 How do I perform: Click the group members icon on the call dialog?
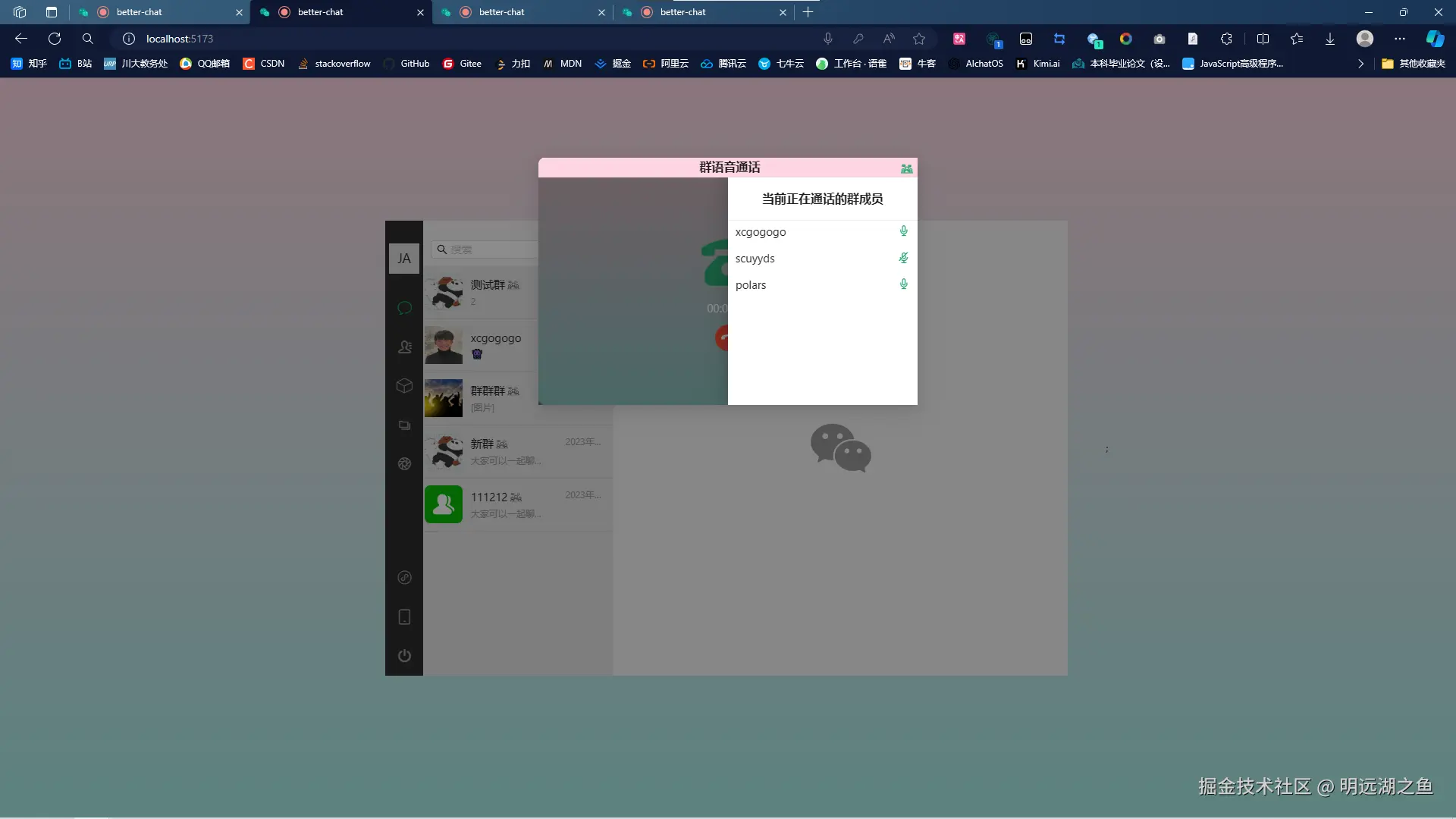[907, 168]
